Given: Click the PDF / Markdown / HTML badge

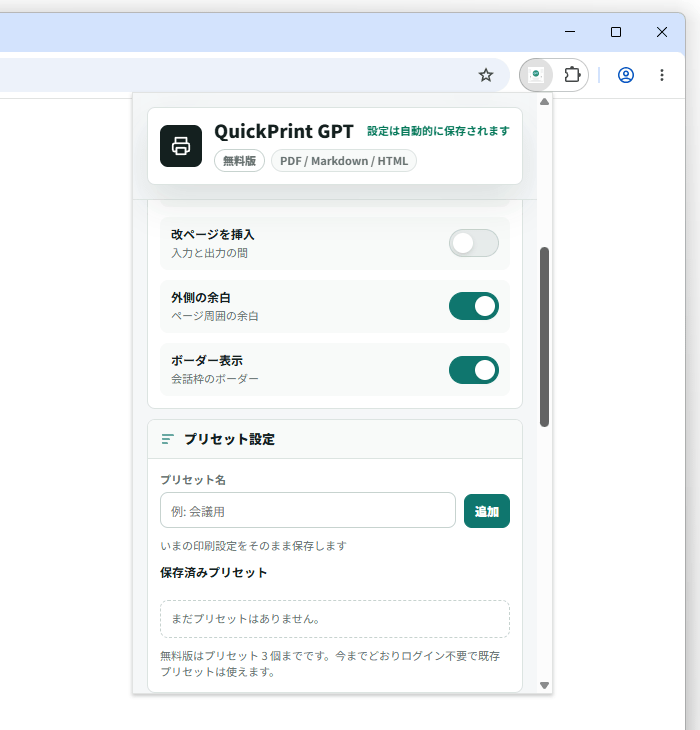Looking at the screenshot, I should tap(344, 161).
